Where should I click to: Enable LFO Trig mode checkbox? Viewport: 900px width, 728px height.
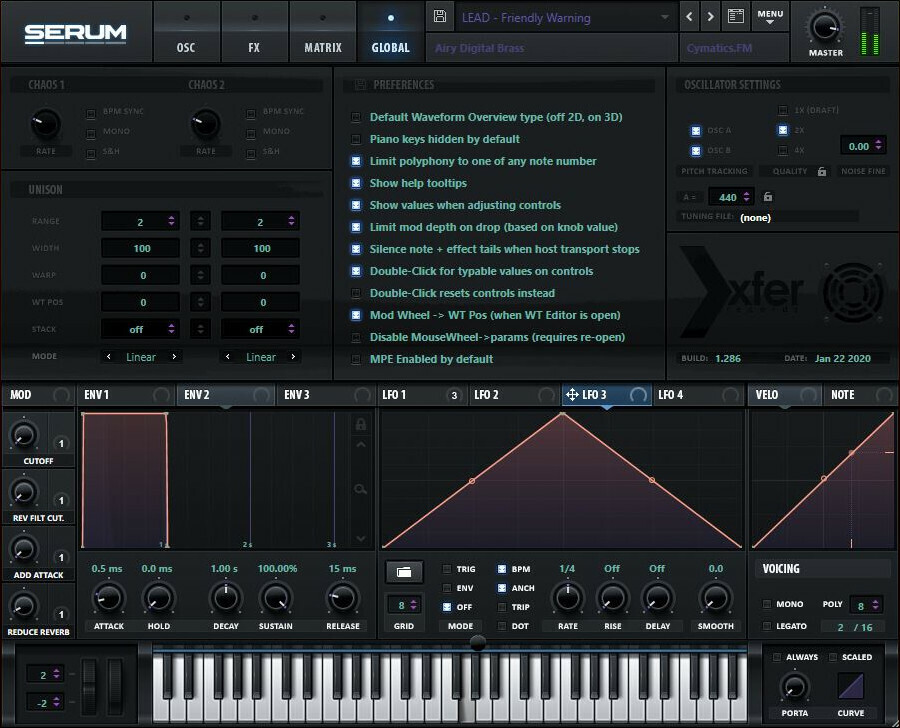click(447, 569)
